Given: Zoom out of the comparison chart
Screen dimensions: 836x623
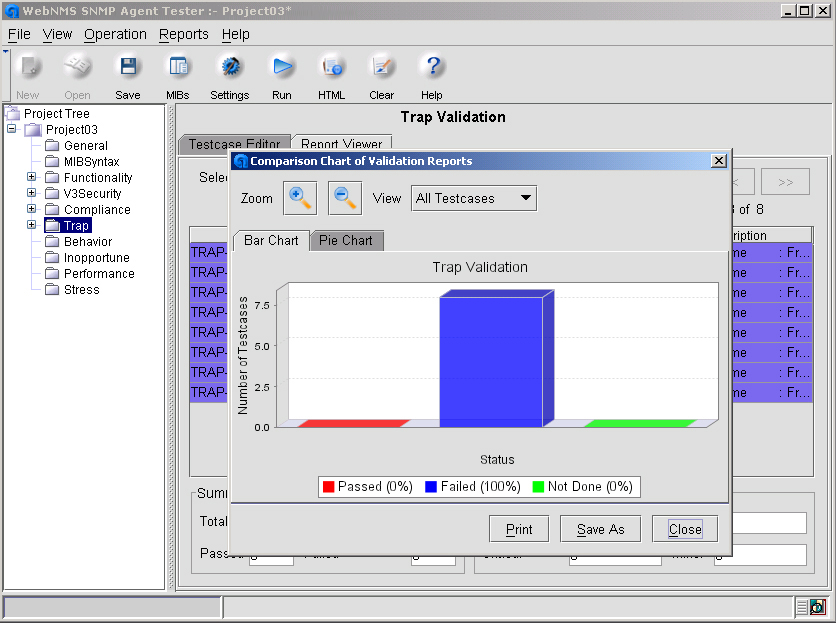Looking at the screenshot, I should coord(345,198).
